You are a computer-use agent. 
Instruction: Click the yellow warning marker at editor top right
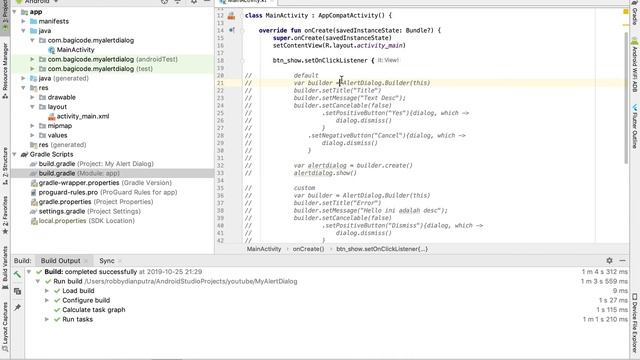[x=626, y=12]
